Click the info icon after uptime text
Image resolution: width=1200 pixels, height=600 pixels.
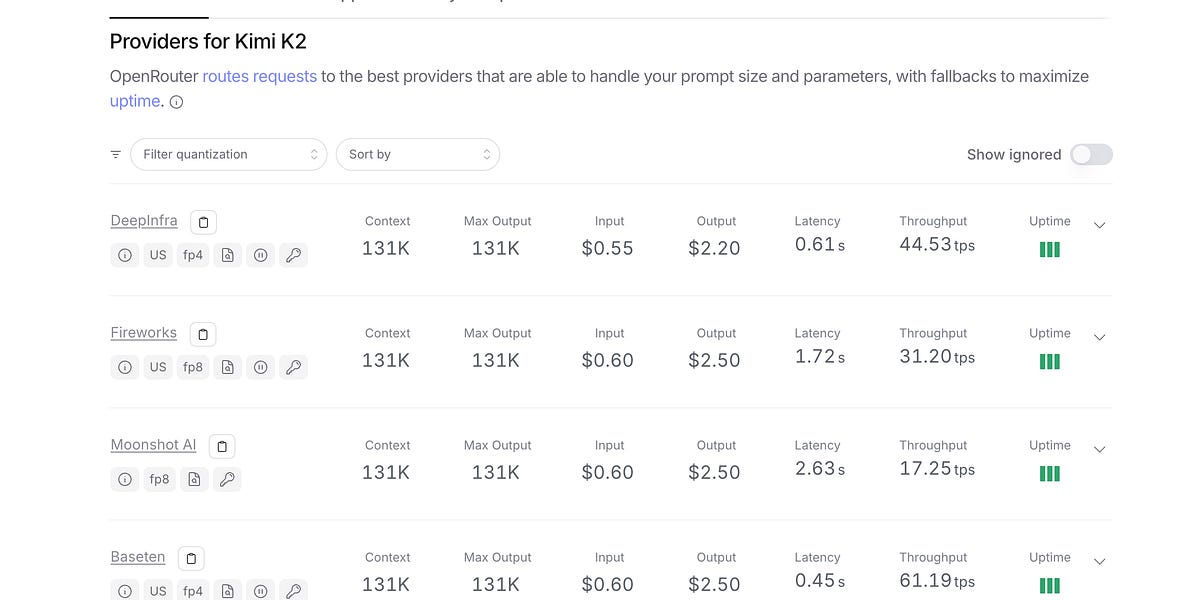coord(176,102)
